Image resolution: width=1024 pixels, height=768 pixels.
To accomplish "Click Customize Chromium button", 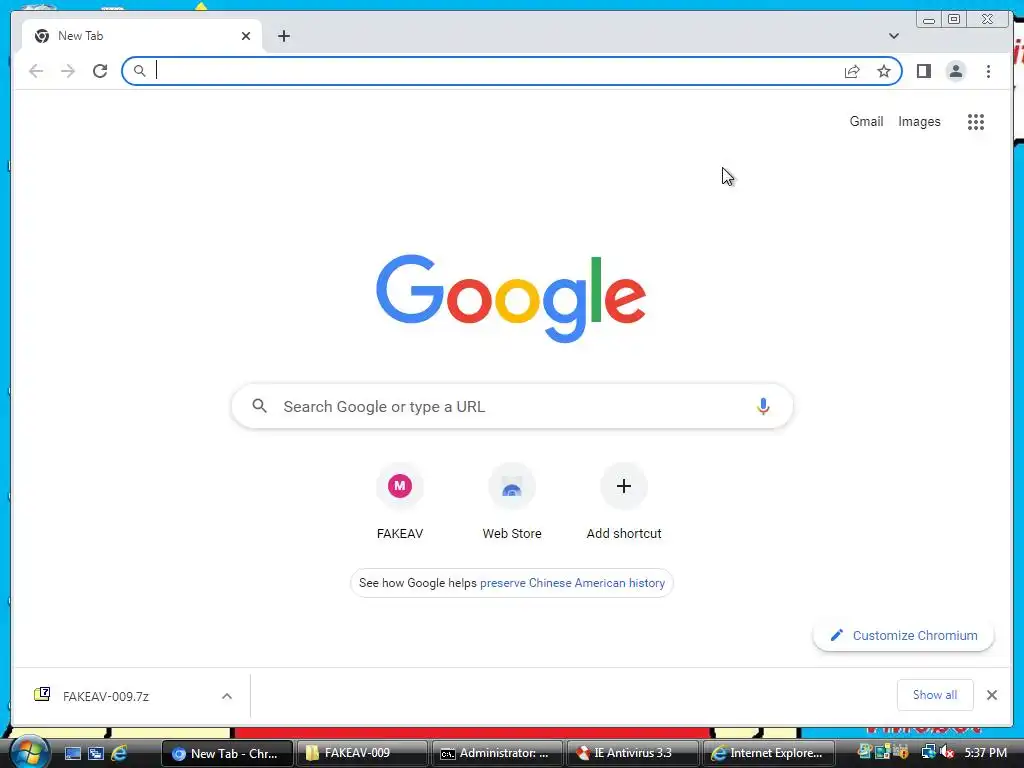I will (x=903, y=635).
